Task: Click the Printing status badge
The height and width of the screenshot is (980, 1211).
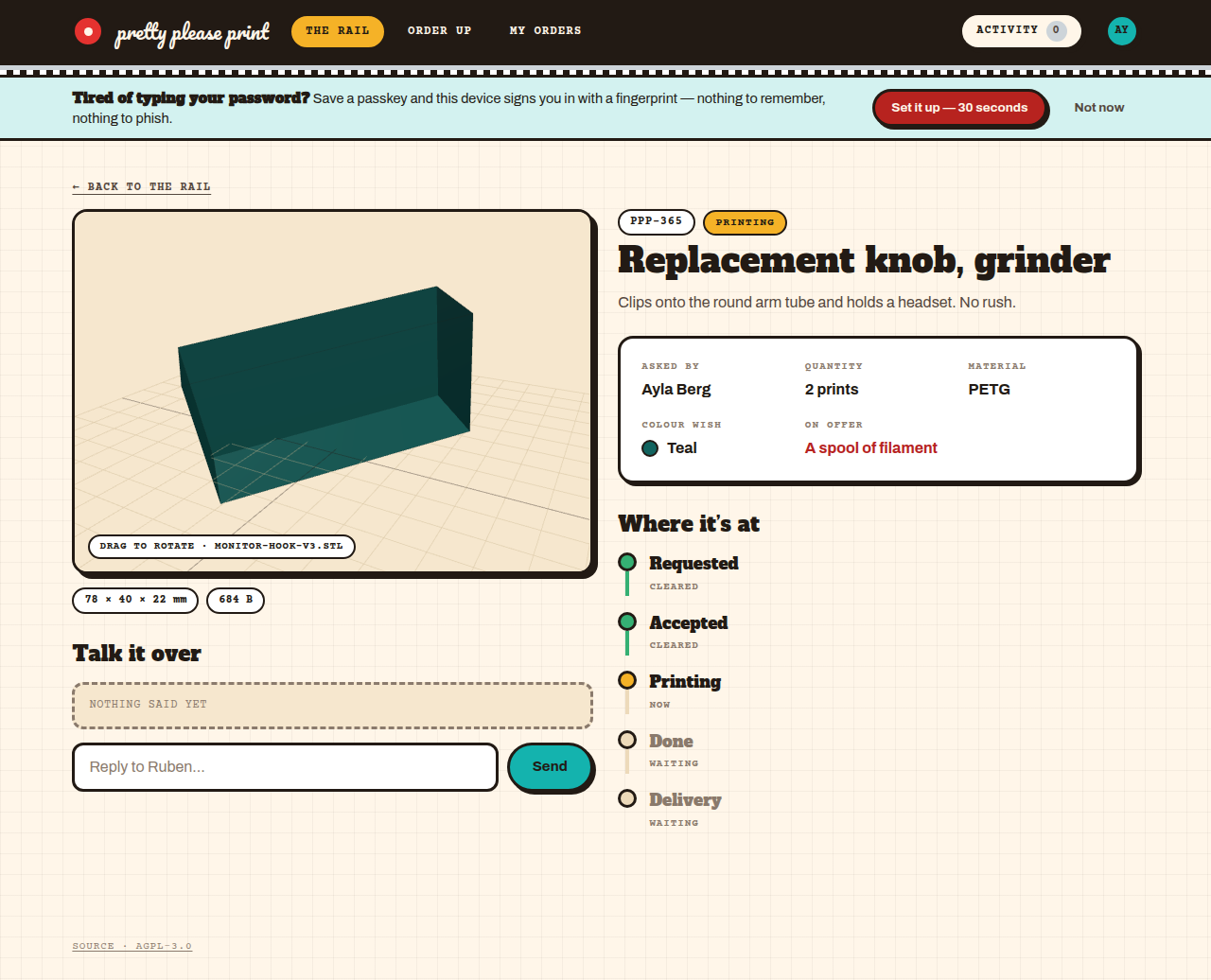Action: click(x=746, y=222)
